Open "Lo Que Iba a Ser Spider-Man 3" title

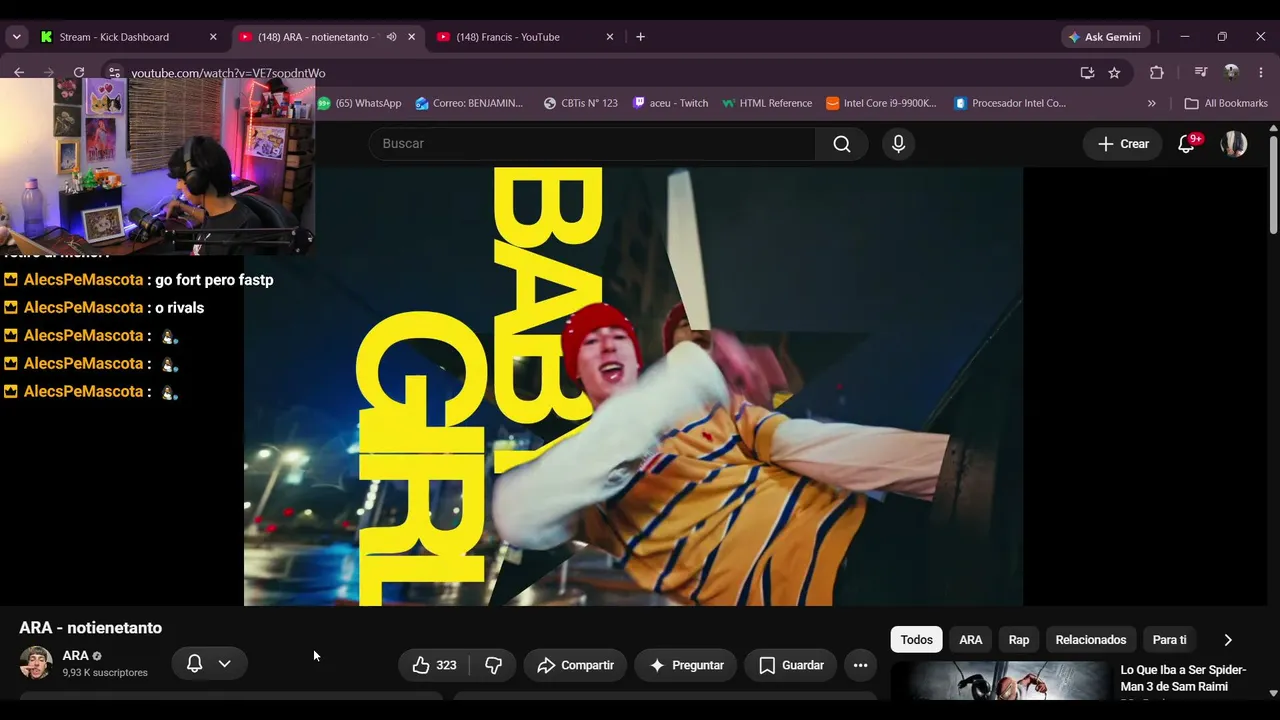tap(1183, 679)
